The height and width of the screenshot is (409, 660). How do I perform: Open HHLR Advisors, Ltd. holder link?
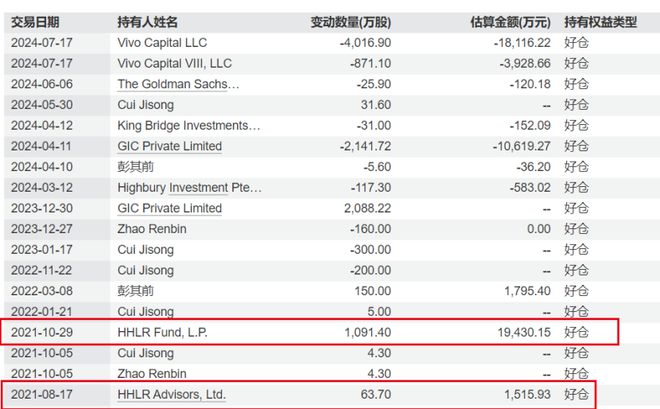[x=171, y=395]
